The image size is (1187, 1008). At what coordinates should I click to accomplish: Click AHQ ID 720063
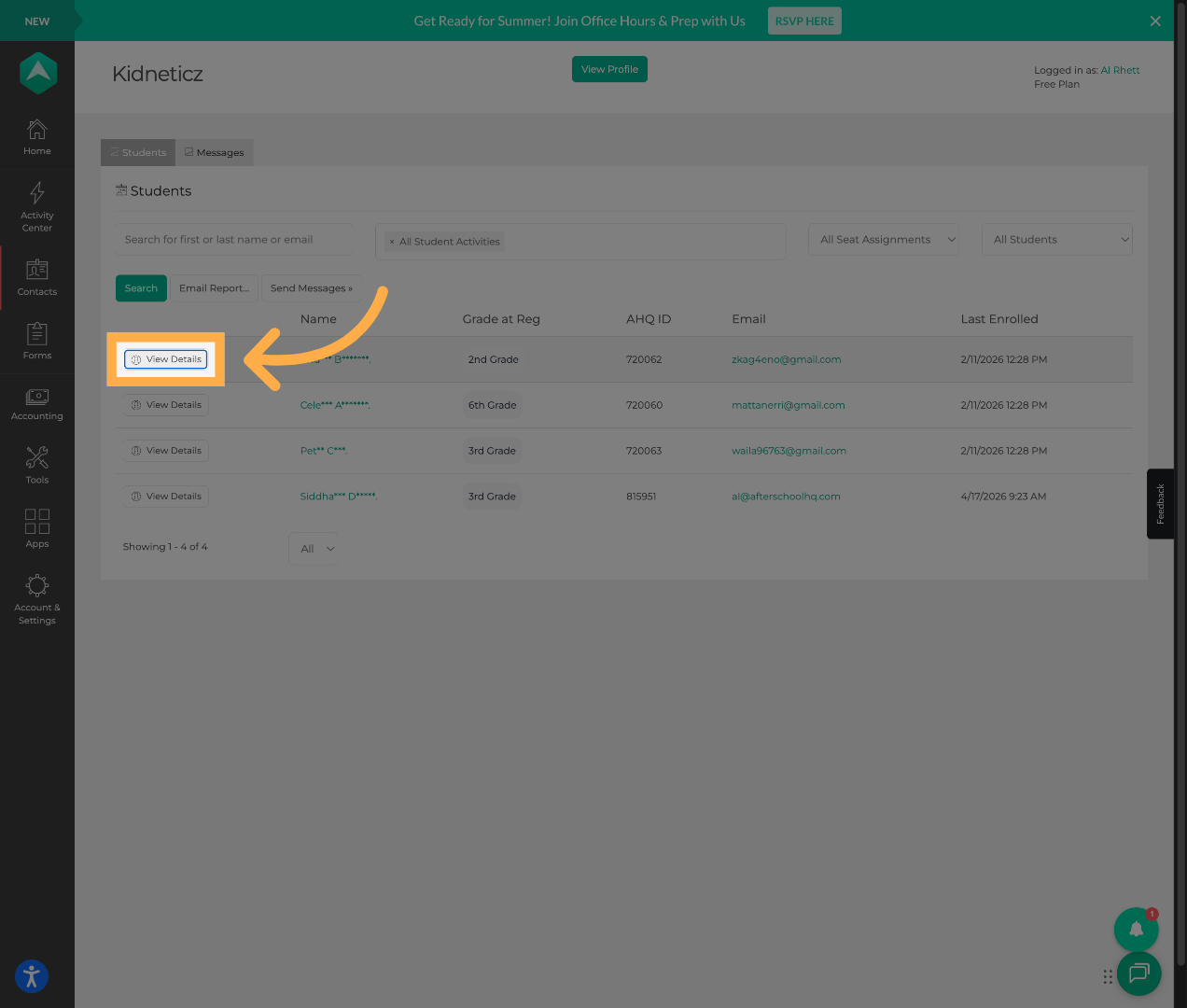(x=644, y=451)
